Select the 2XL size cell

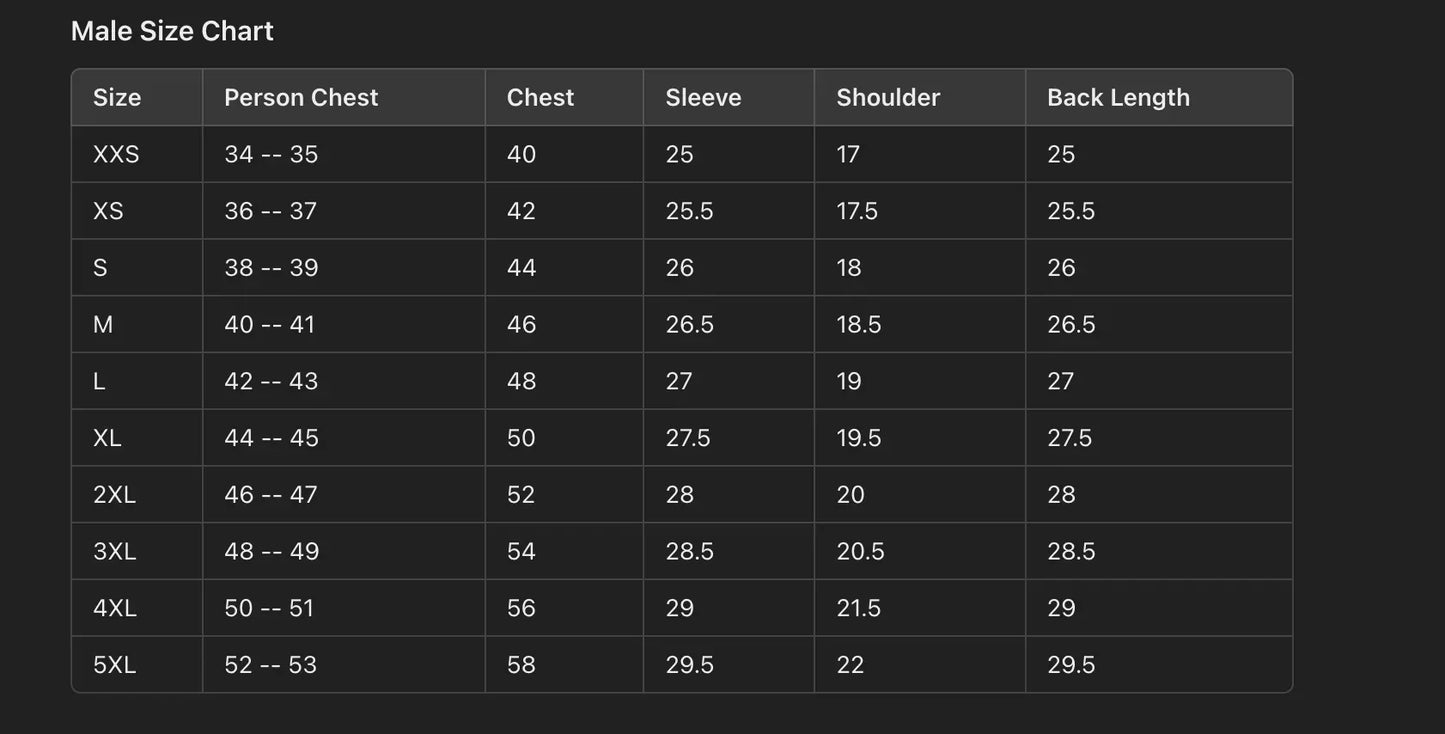(114, 495)
